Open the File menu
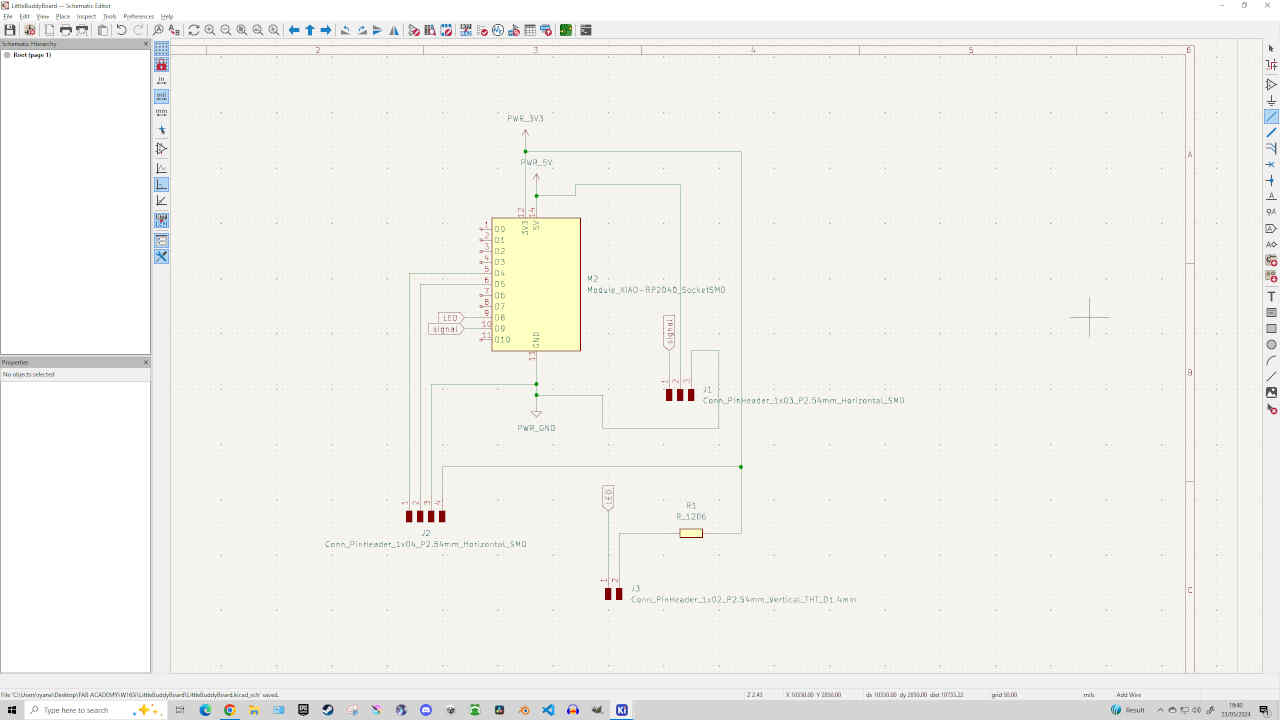Screen dimensions: 1280x720 pyautogui.click(x=8, y=16)
